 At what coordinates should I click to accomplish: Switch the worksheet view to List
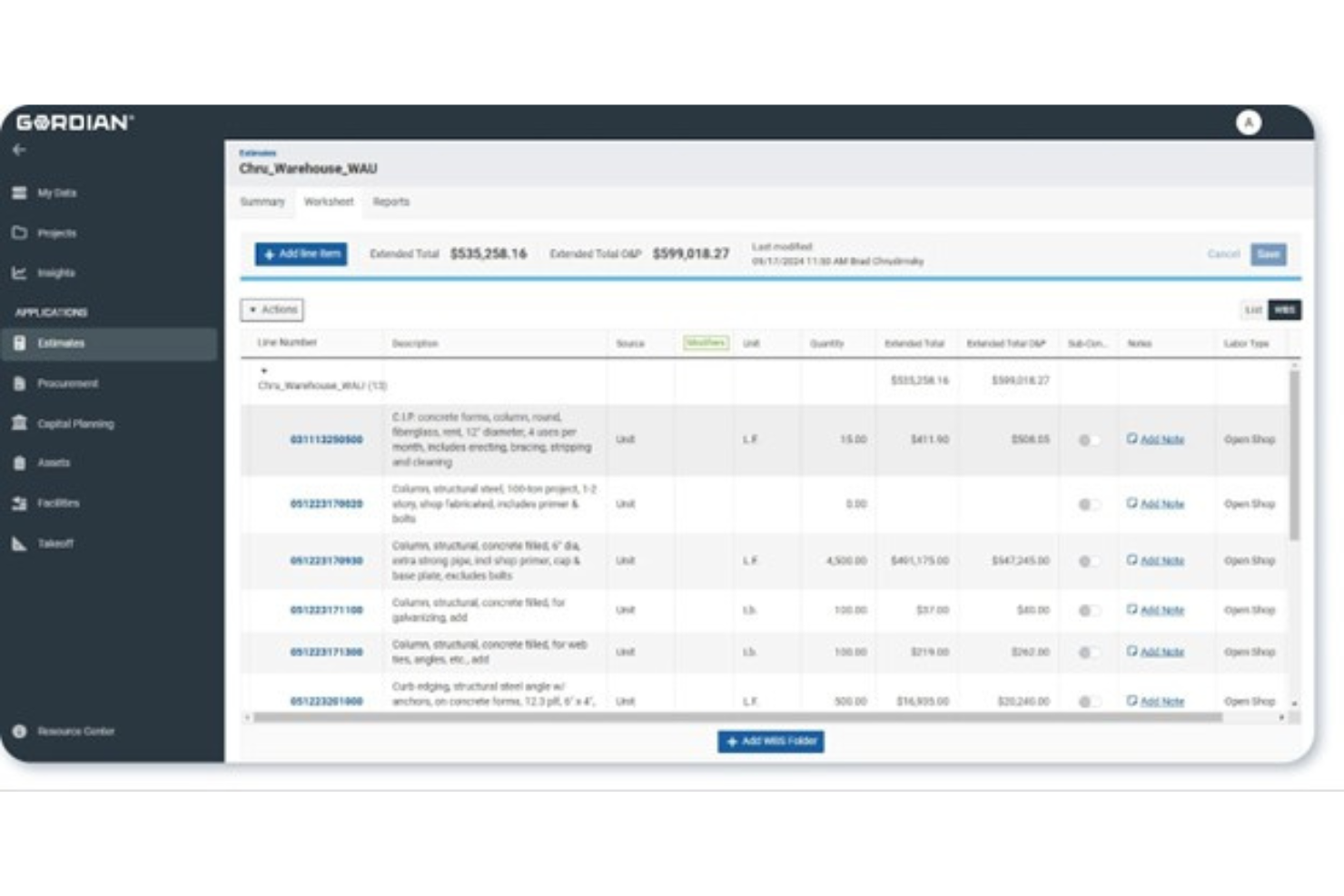coord(1252,310)
